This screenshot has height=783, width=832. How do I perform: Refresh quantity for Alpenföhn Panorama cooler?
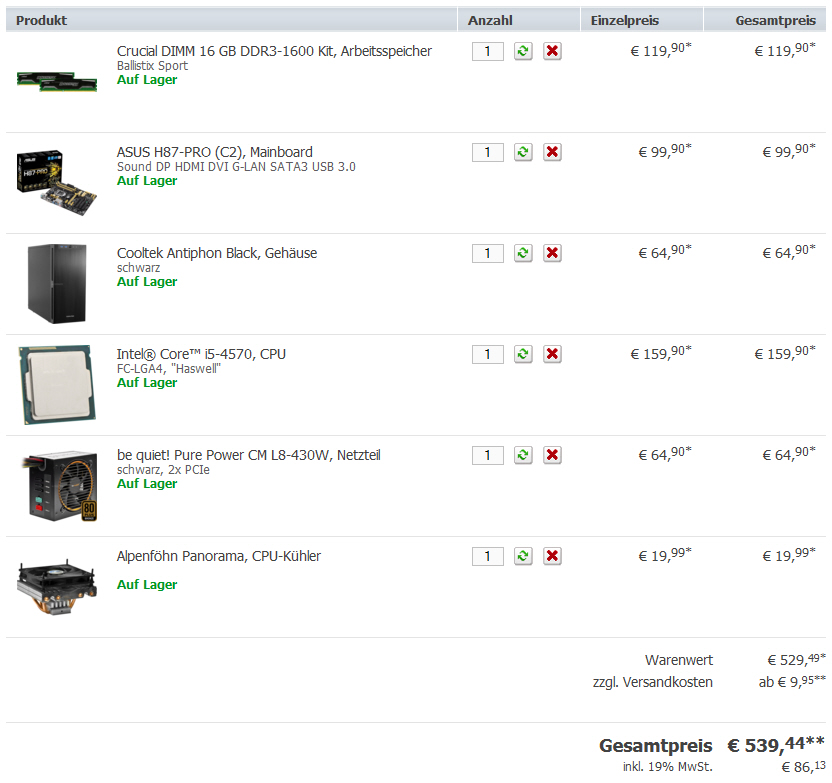[523, 556]
